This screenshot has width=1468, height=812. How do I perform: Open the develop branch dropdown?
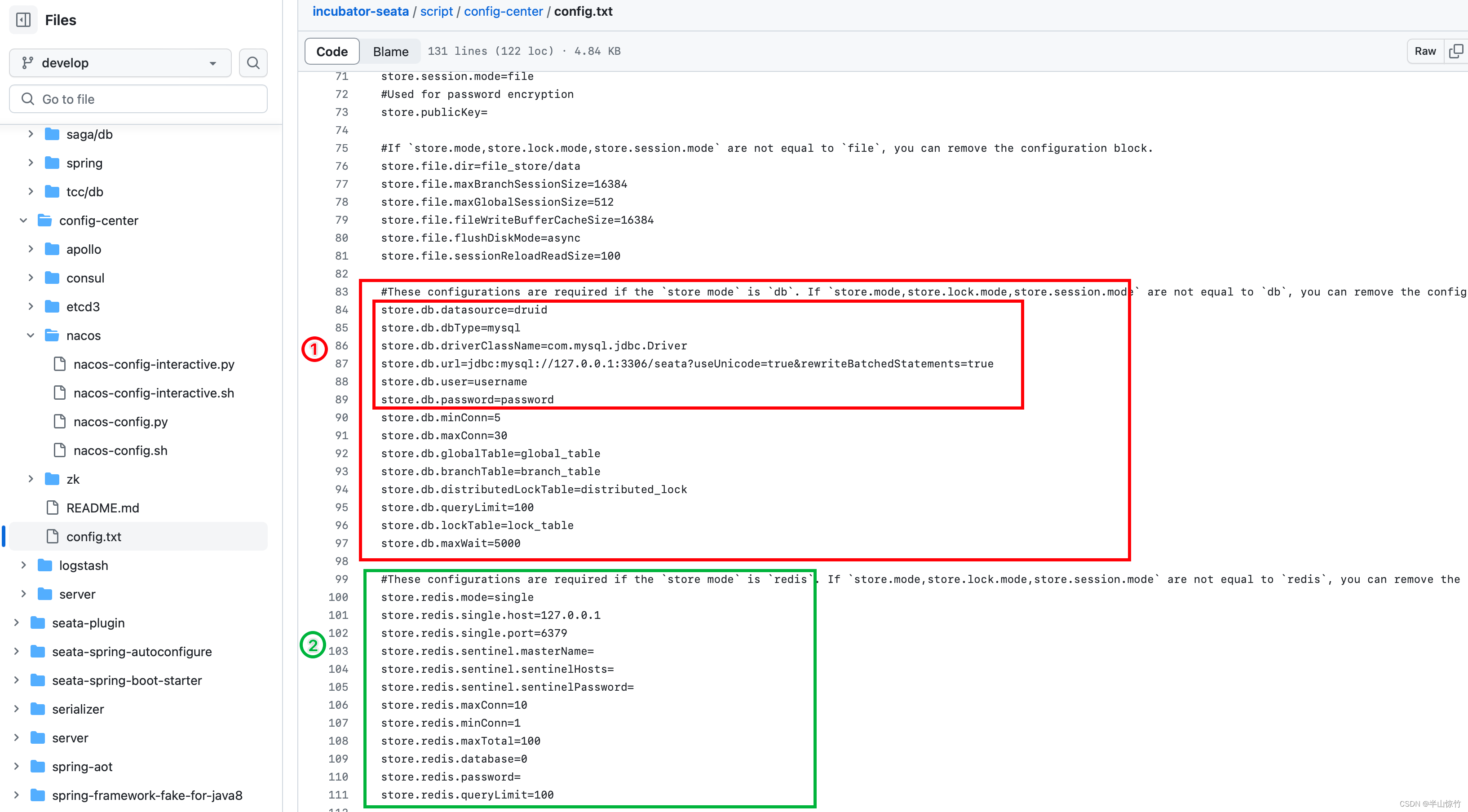120,63
